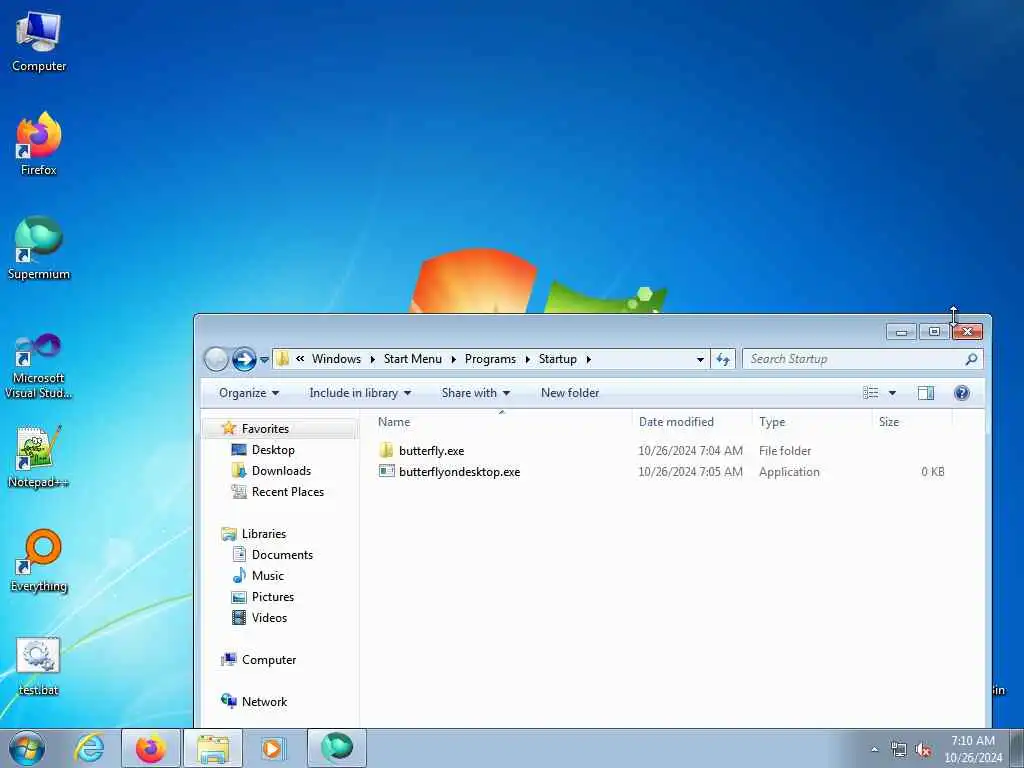Select butterflyondesktop.exe application file
This screenshot has width=1024, height=768.
coord(460,472)
